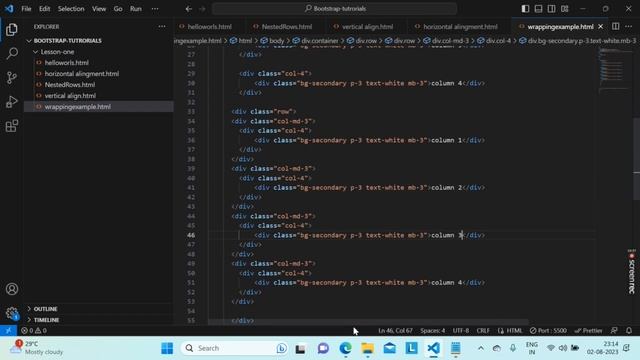Click the div.col-4 breadcrumb item
The width and height of the screenshot is (640, 360).
tap(494, 41)
